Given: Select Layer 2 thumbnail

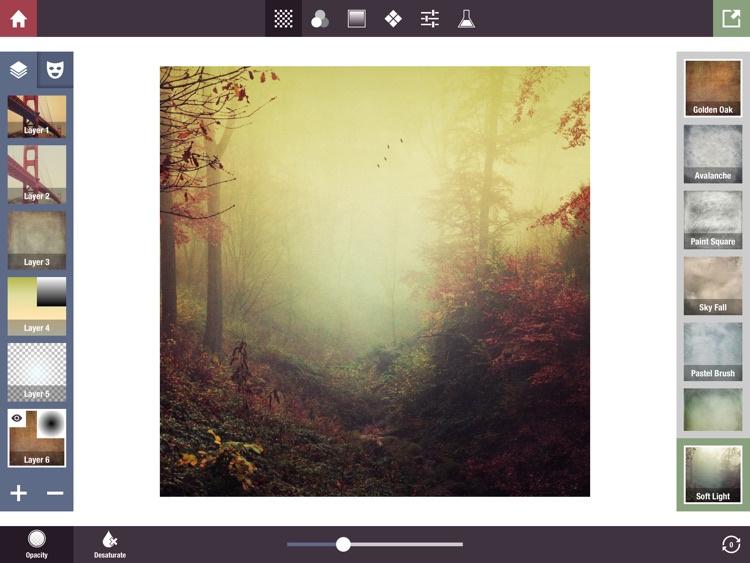Looking at the screenshot, I should (37, 175).
